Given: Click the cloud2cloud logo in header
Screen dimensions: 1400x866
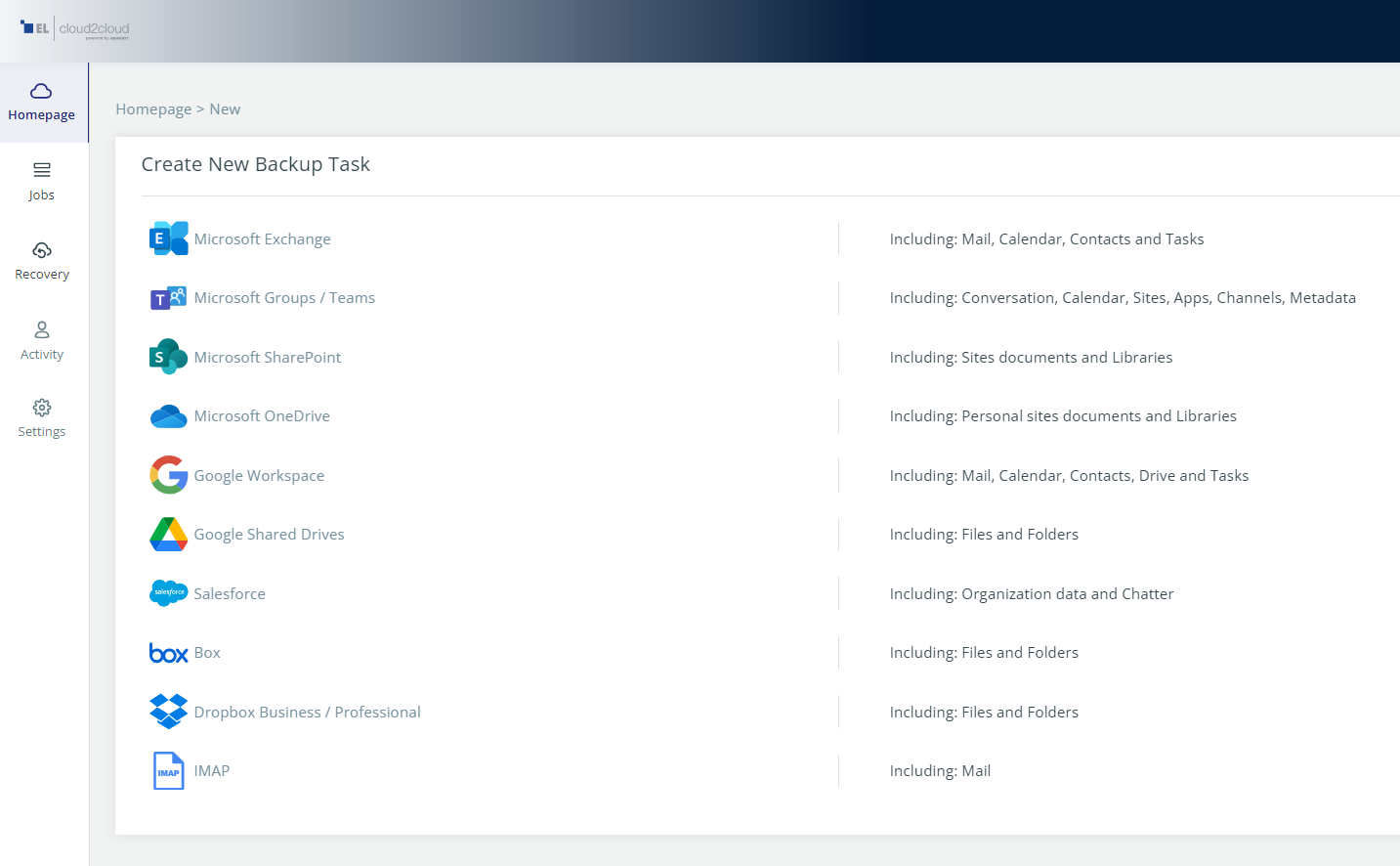Looking at the screenshot, I should pyautogui.click(x=75, y=29).
